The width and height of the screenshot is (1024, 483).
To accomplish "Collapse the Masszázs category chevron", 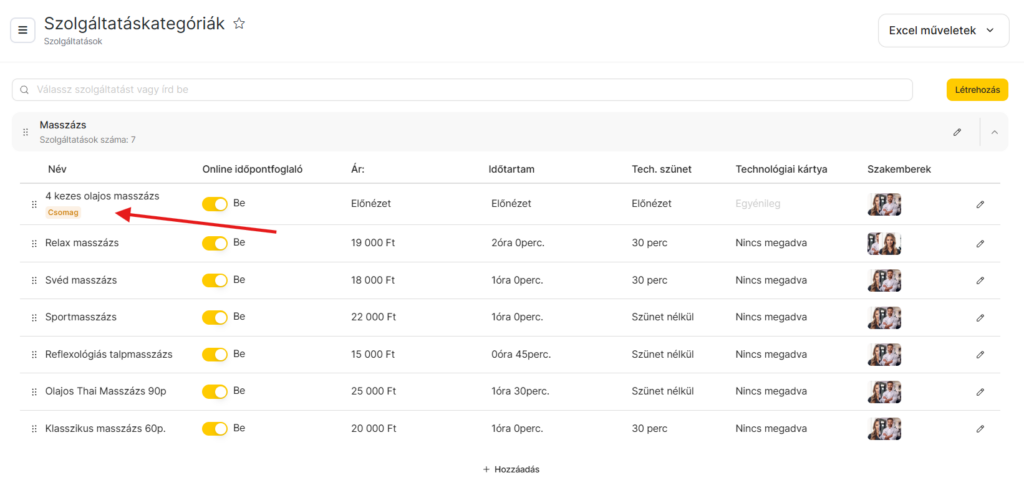I will point(995,132).
